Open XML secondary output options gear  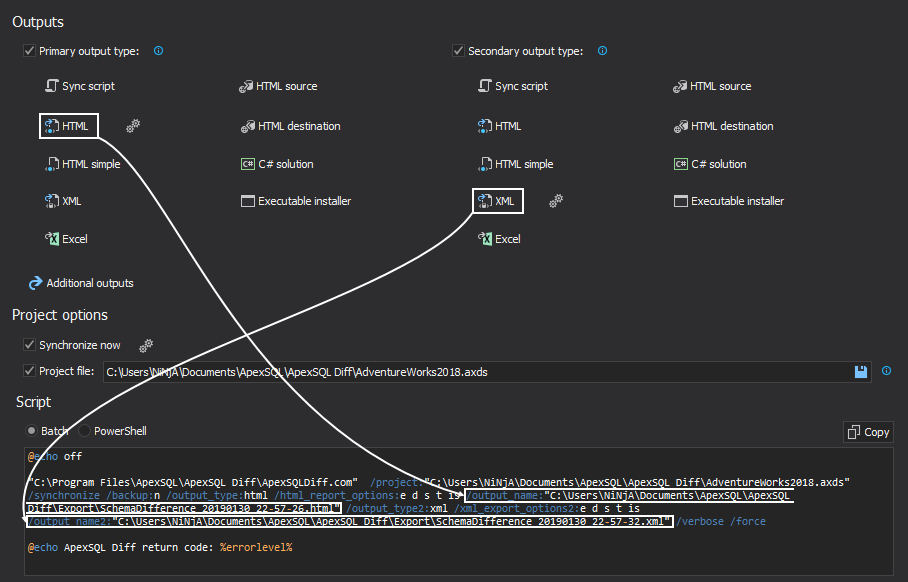tap(555, 200)
